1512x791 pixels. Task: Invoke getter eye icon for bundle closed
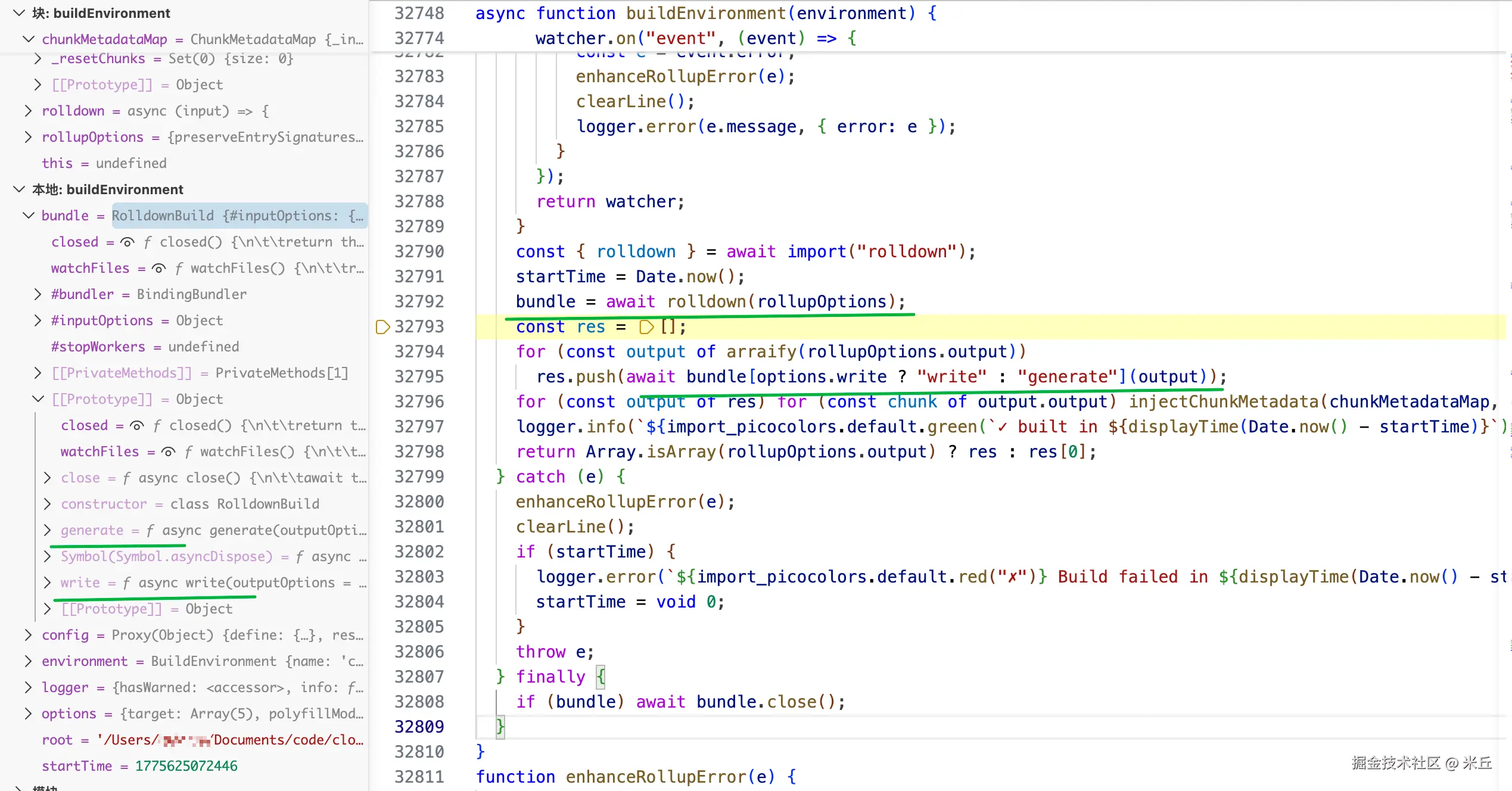127,242
